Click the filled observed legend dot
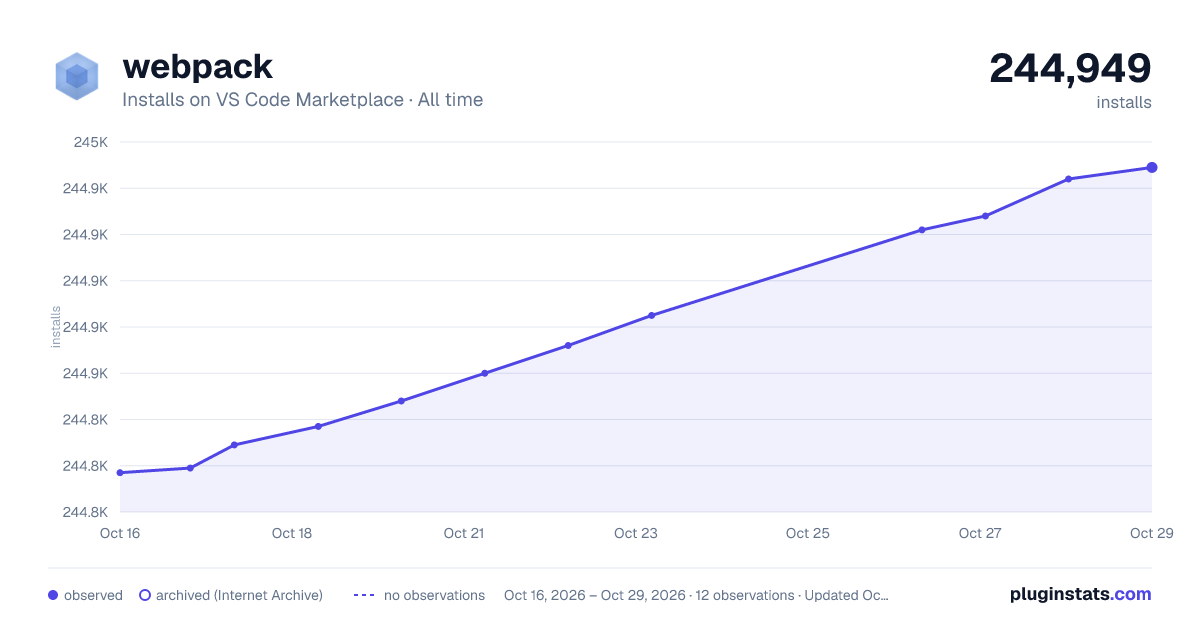This screenshot has width=1200, height=630. coord(53,595)
